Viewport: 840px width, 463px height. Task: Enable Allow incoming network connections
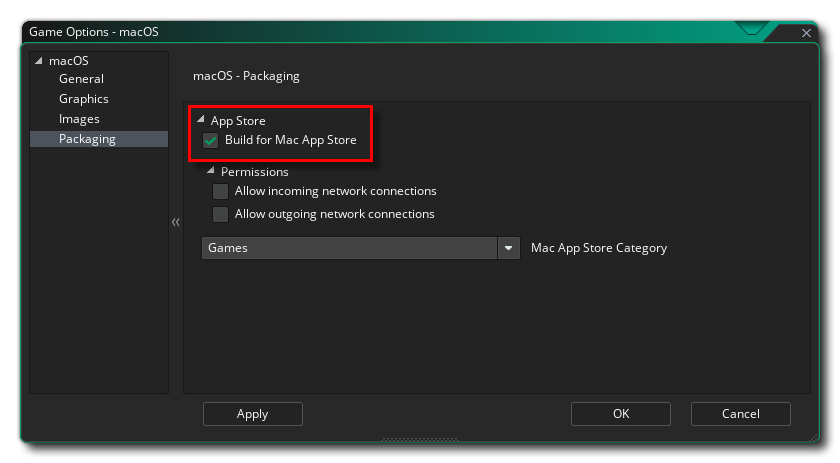(221, 191)
